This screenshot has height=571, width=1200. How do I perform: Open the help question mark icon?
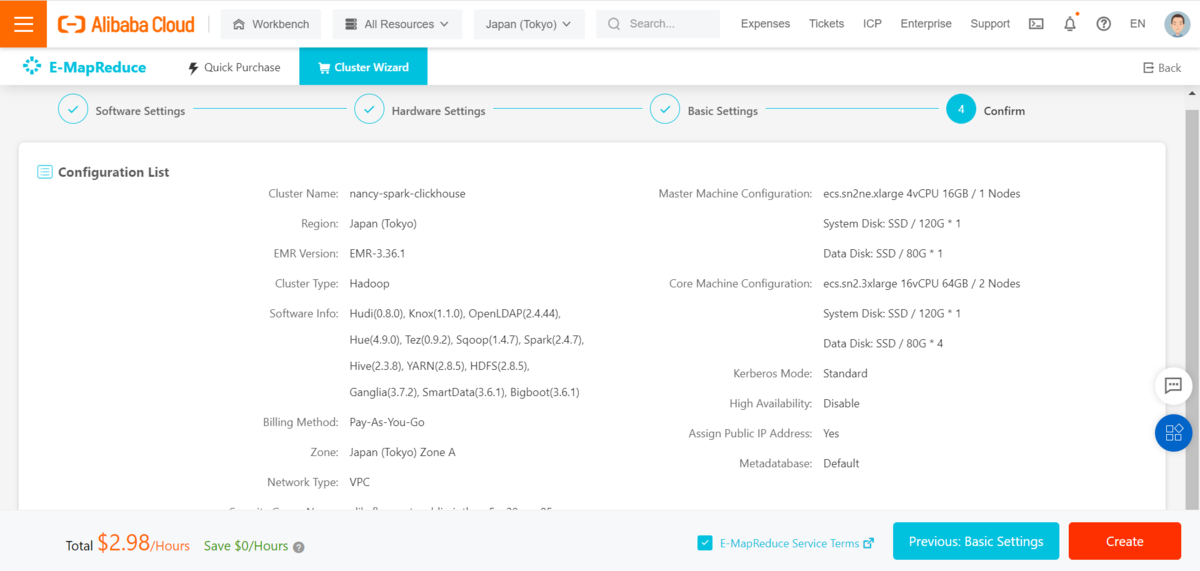pyautogui.click(x=1104, y=24)
